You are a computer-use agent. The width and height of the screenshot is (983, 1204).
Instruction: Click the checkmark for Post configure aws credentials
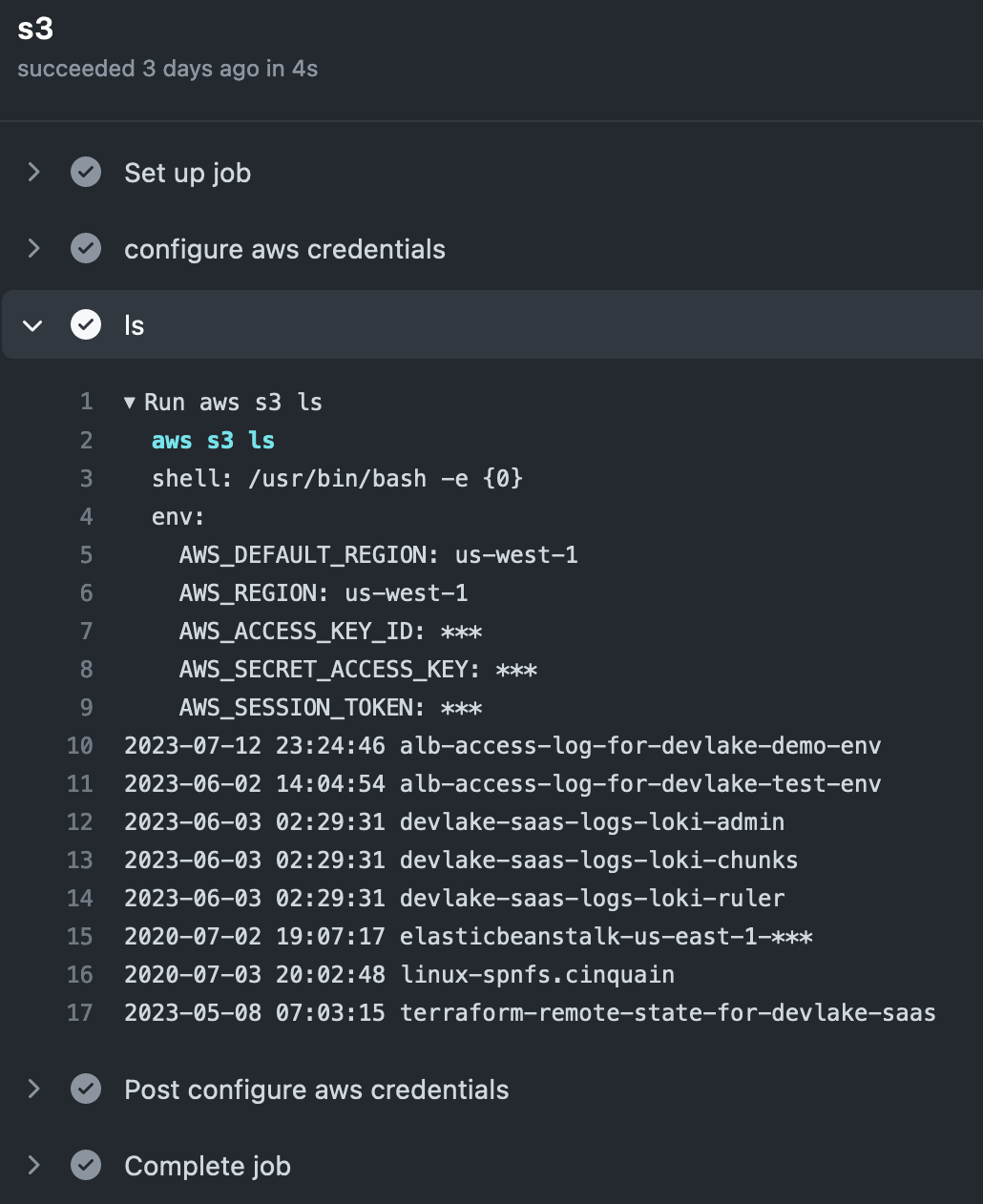tap(86, 1089)
